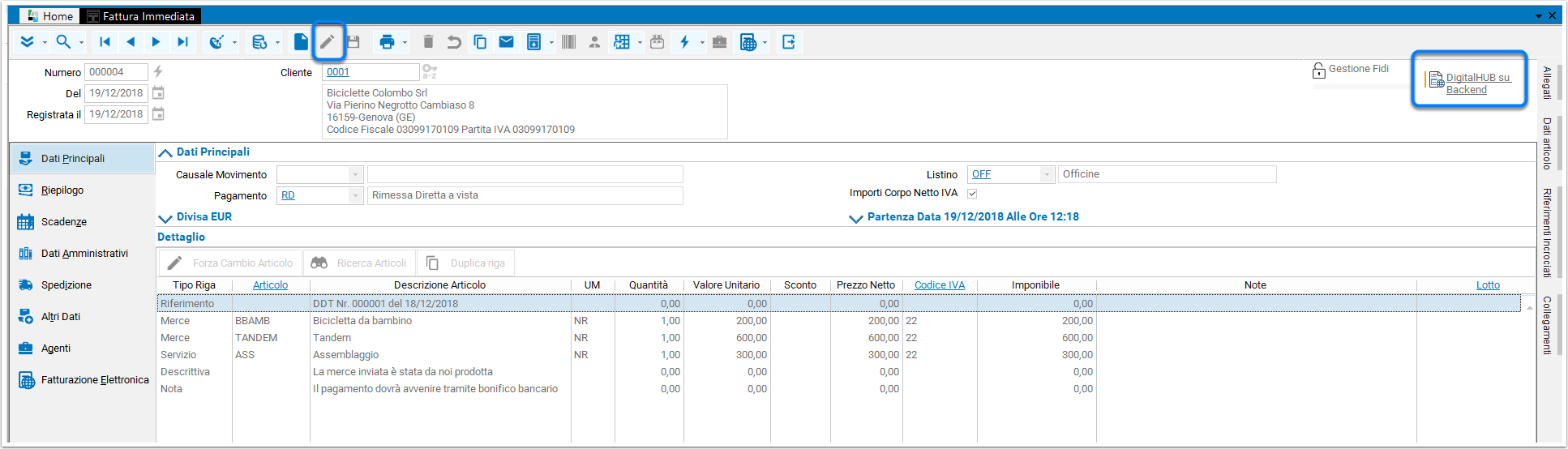This screenshot has height=449, width=1568.
Task: Click the Articolo column header link
Action: 270,285
